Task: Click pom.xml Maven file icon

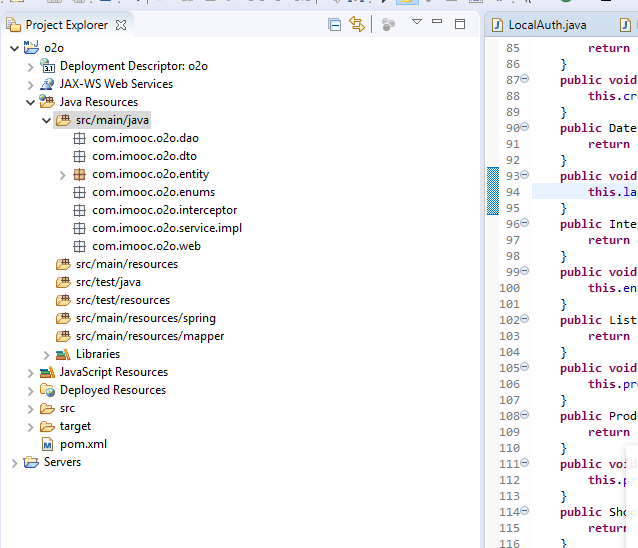Action: click(47, 444)
